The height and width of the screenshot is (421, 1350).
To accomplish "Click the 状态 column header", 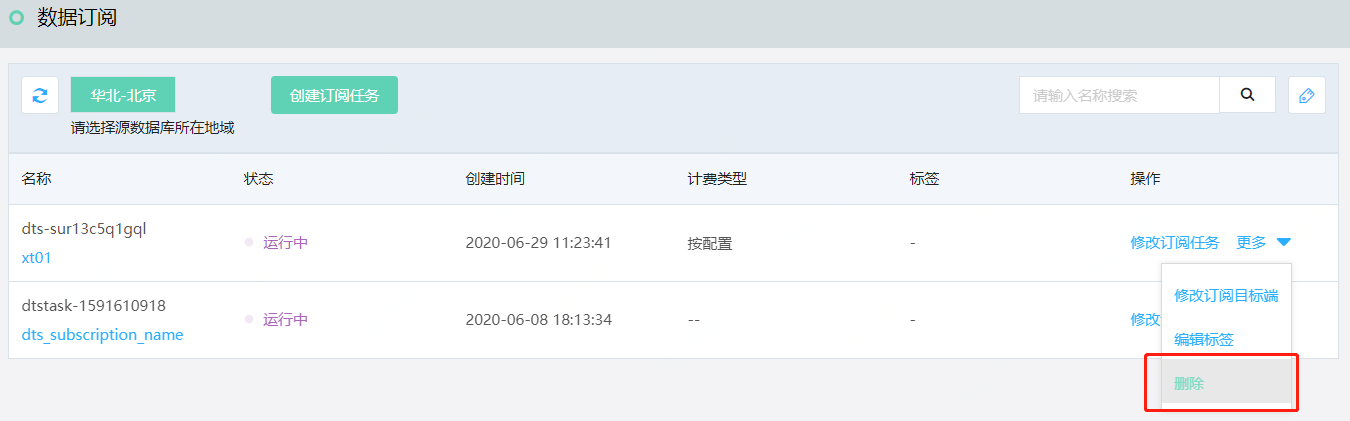I will 258,179.
